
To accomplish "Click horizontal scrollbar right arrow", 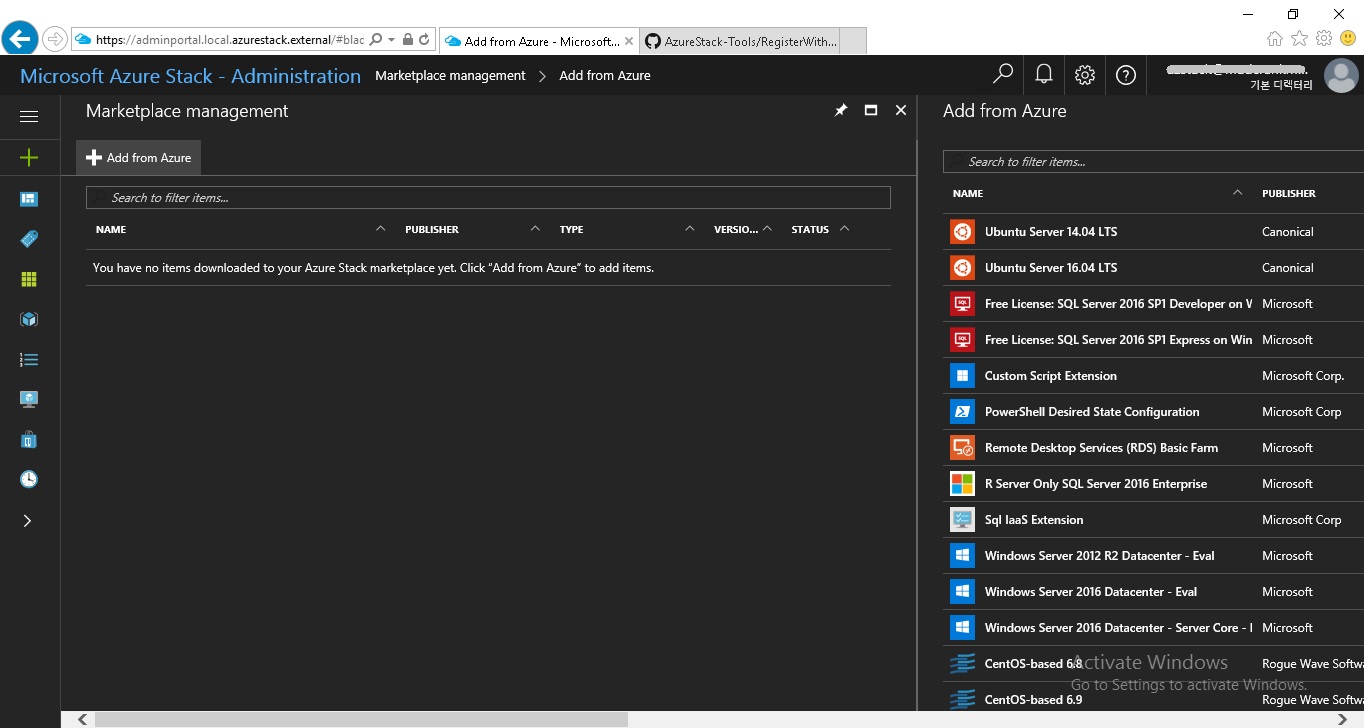I will click(x=1341, y=719).
